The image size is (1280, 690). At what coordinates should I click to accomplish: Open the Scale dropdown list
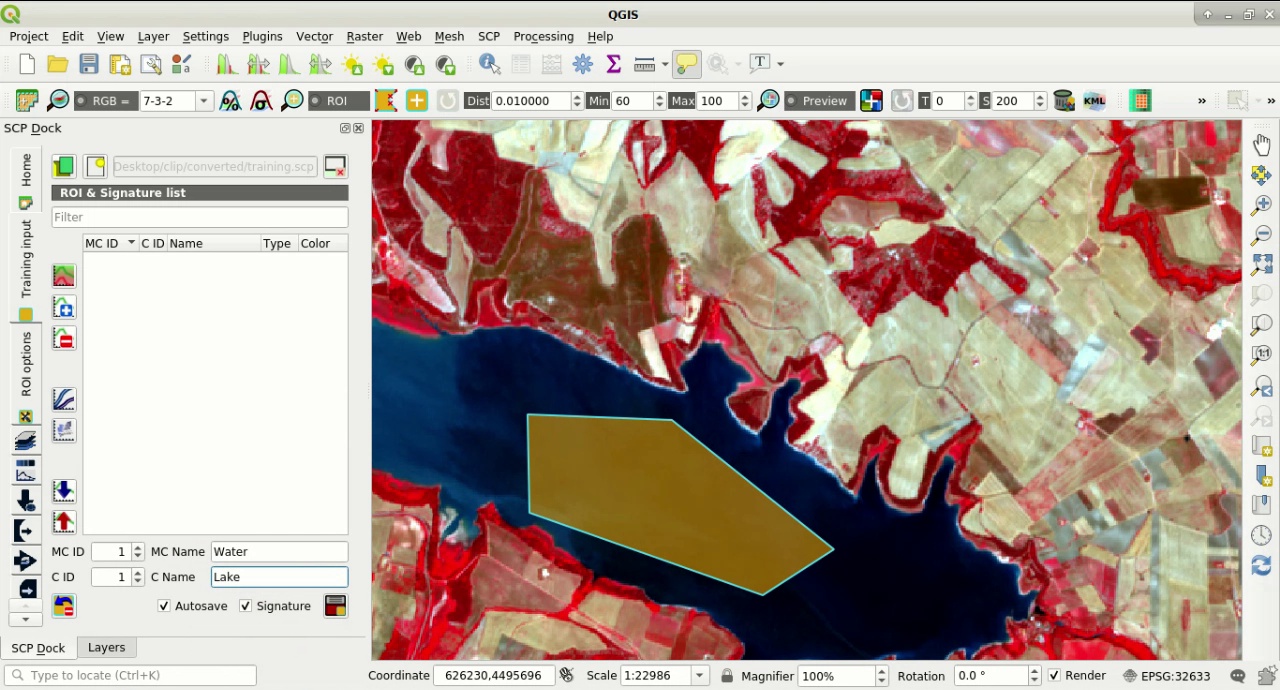coord(700,676)
